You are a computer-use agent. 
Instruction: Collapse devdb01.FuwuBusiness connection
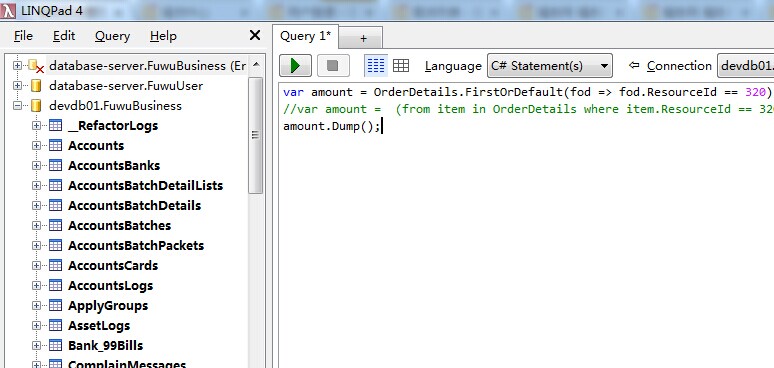[17, 106]
